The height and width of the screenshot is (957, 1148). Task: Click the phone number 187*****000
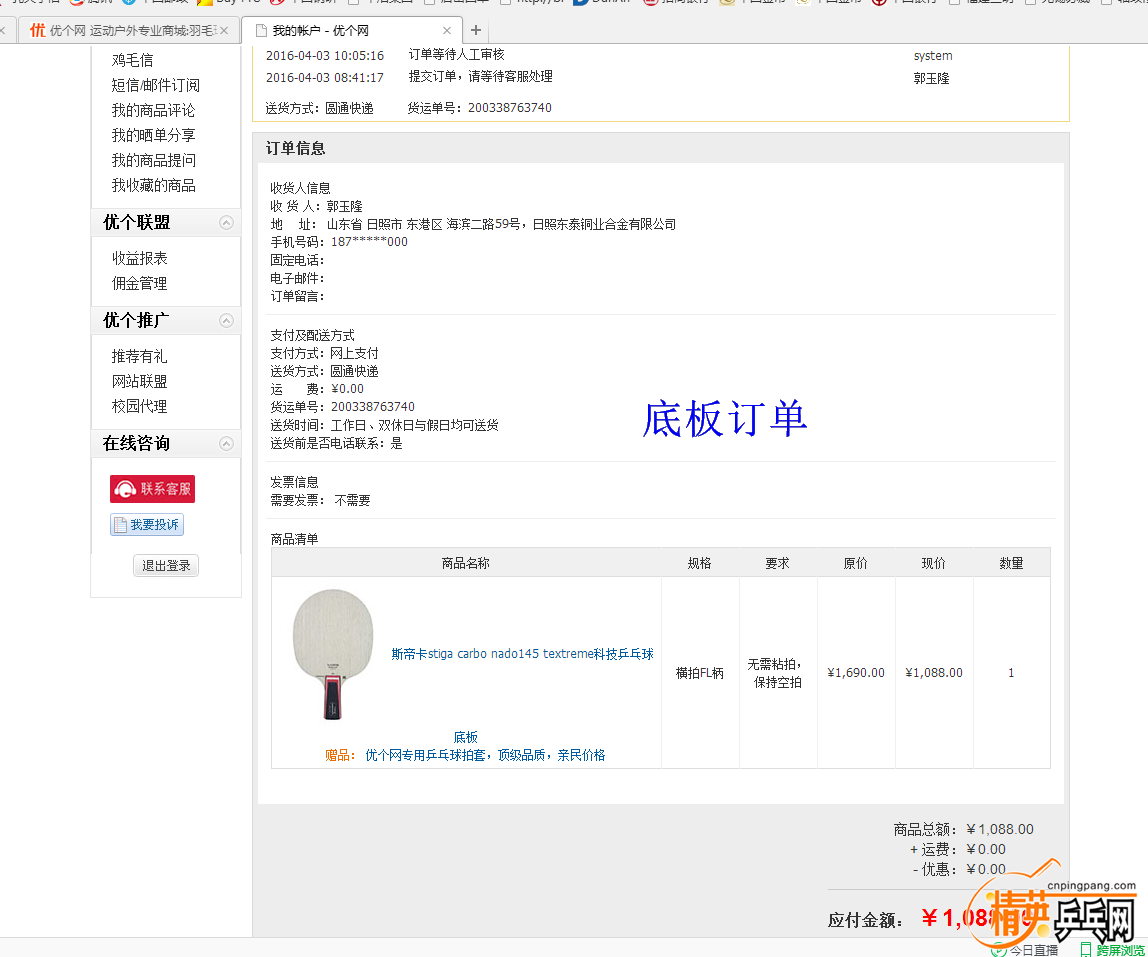tap(369, 242)
